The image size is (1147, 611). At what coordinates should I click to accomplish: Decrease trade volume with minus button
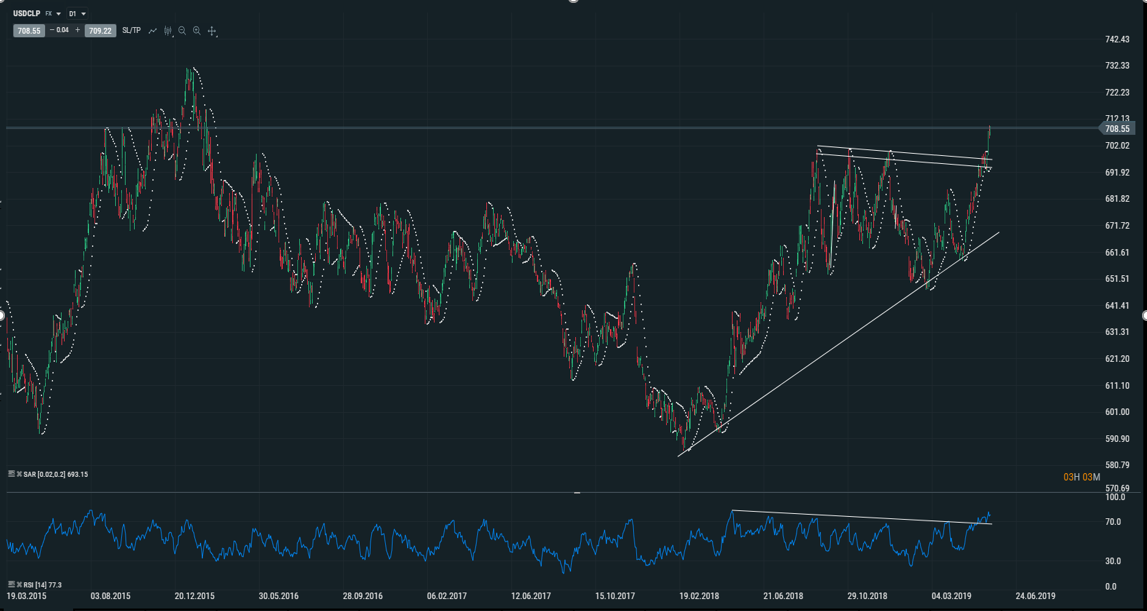point(51,31)
